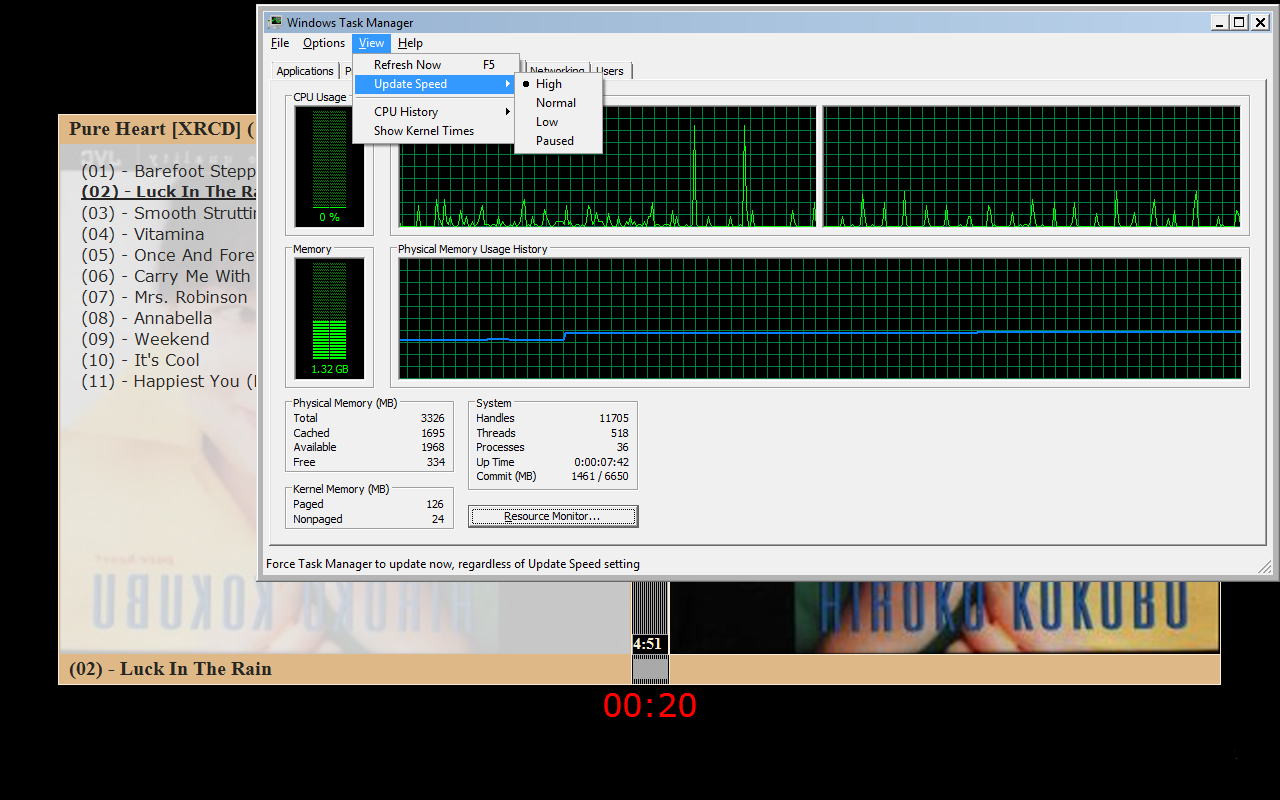The image size is (1280, 800).
Task: Click the Available memory value 1968
Action: click(433, 447)
